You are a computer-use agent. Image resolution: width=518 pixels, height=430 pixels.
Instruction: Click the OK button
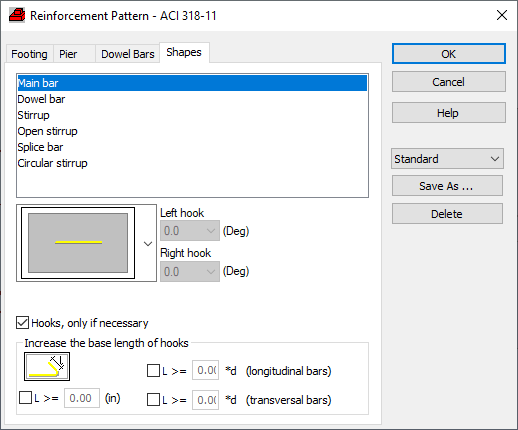(x=449, y=54)
